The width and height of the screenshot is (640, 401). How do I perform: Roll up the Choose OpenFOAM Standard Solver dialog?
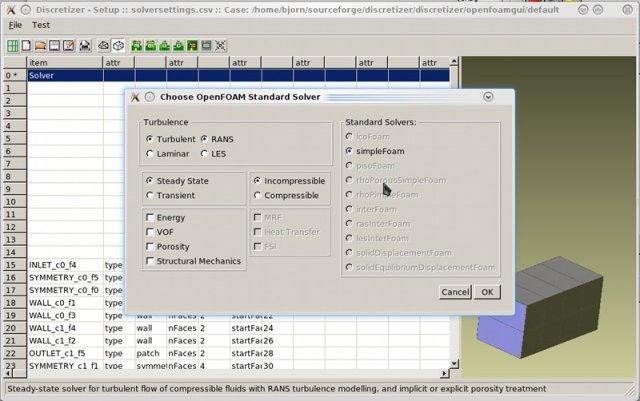tap(488, 97)
